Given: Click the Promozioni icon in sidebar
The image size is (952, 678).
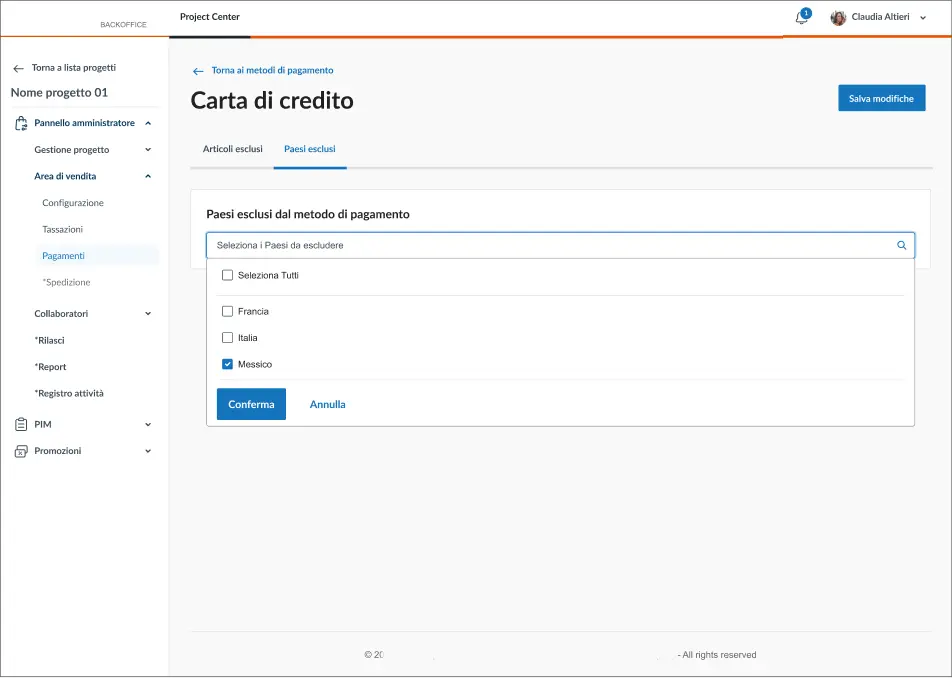Looking at the screenshot, I should coord(21,451).
